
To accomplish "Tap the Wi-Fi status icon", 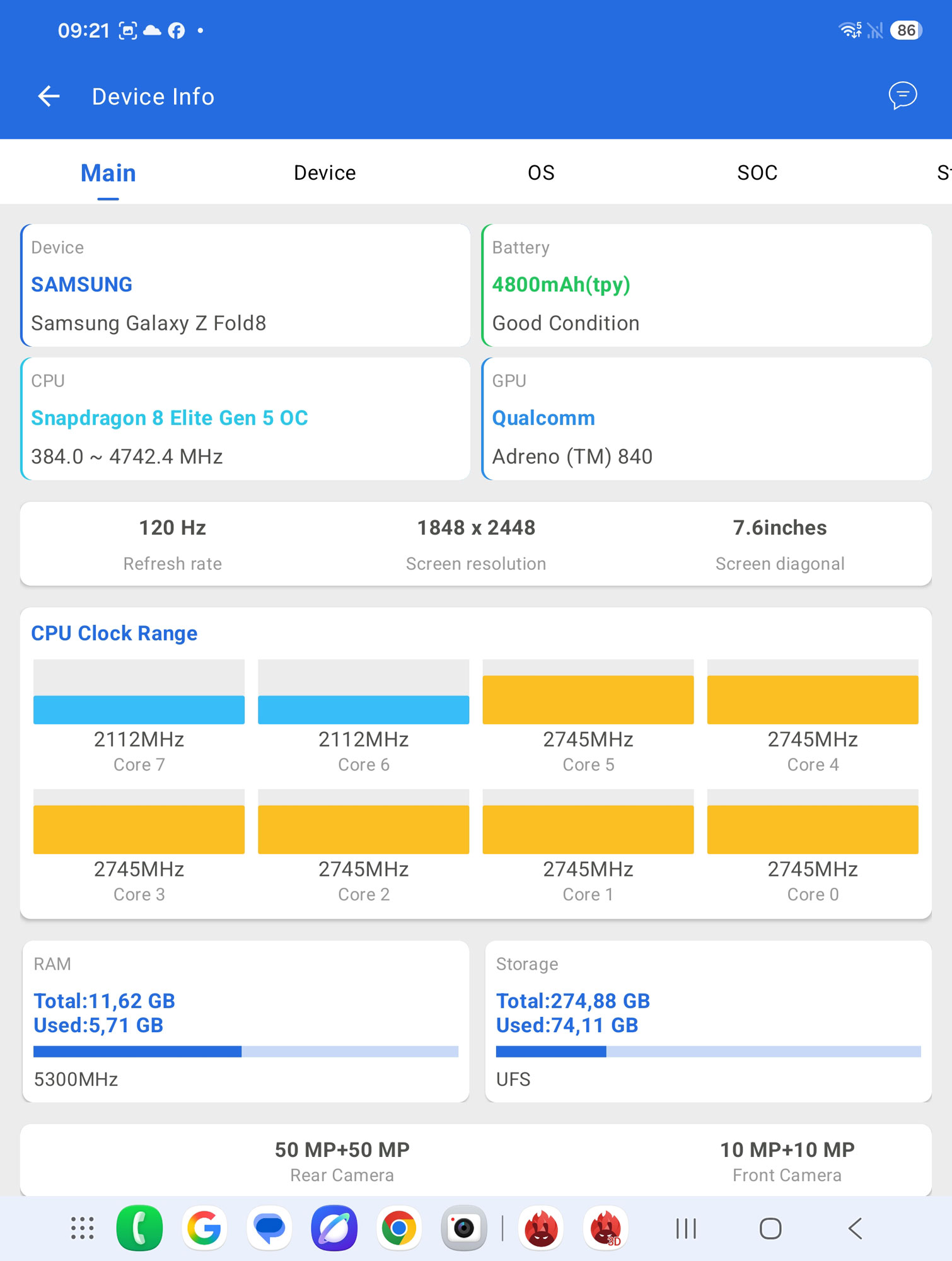I will 850,30.
